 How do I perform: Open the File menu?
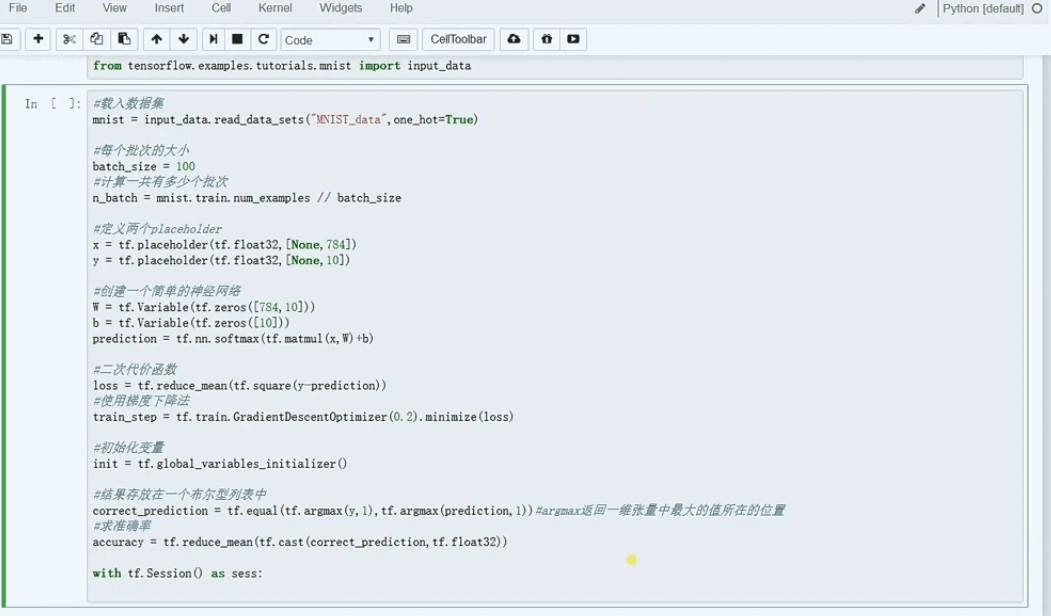18,8
